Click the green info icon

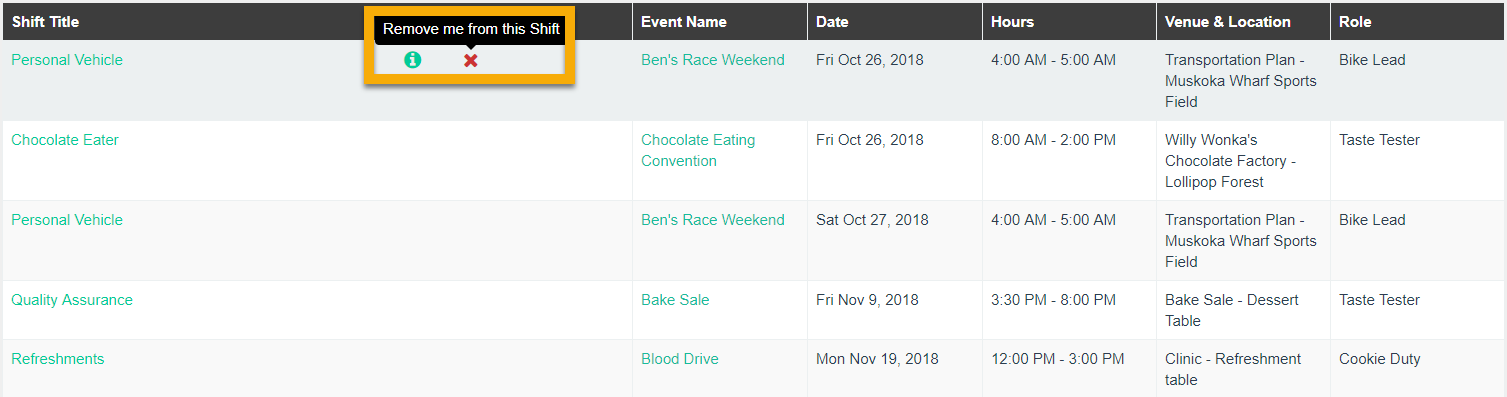[412, 60]
